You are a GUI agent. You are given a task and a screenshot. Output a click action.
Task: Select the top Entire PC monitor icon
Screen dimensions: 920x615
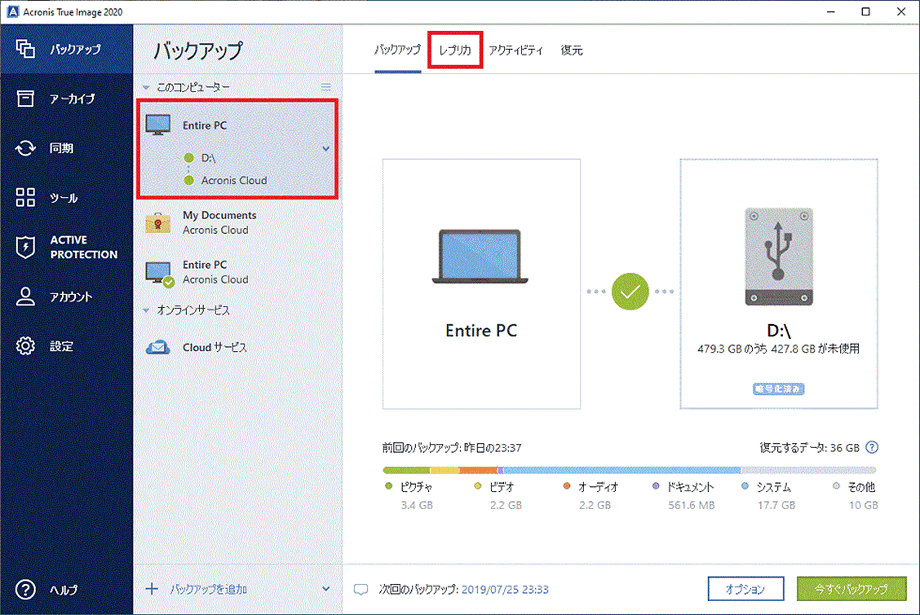(x=158, y=125)
